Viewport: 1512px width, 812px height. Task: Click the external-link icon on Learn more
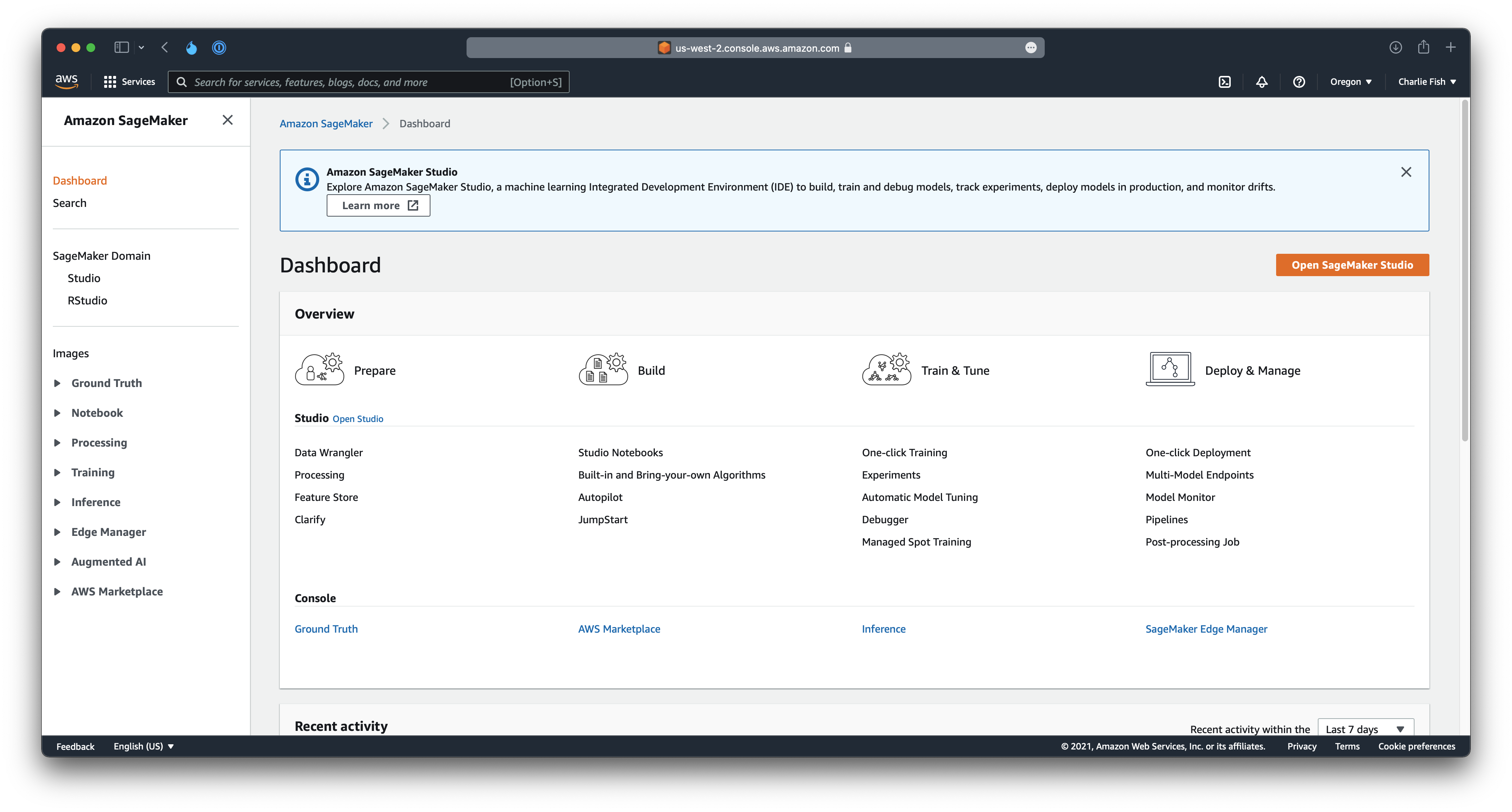click(413, 205)
